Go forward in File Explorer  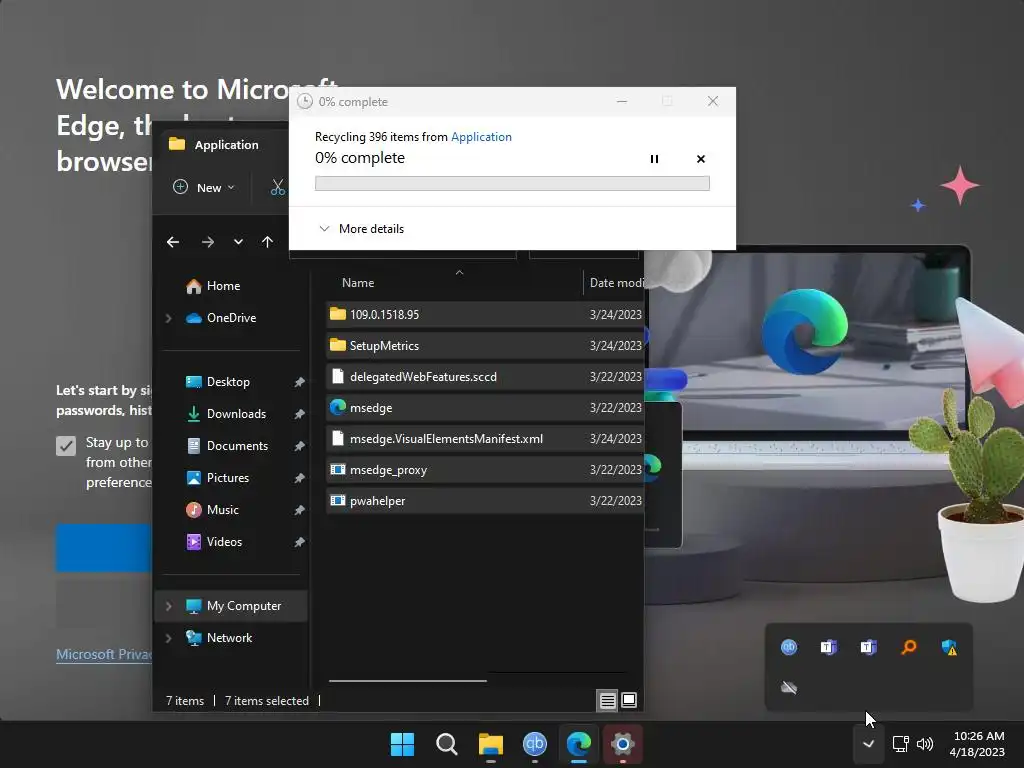tap(208, 242)
